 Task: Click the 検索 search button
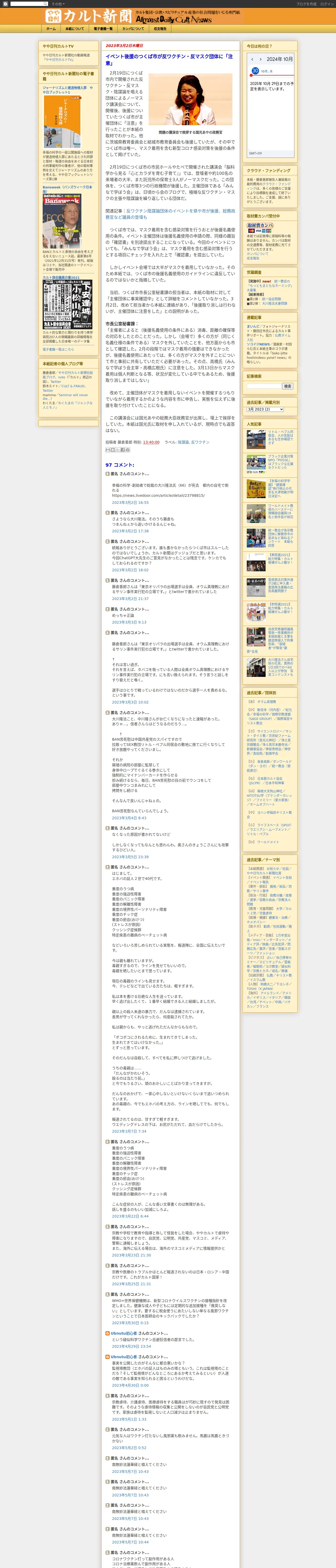pos(287,386)
